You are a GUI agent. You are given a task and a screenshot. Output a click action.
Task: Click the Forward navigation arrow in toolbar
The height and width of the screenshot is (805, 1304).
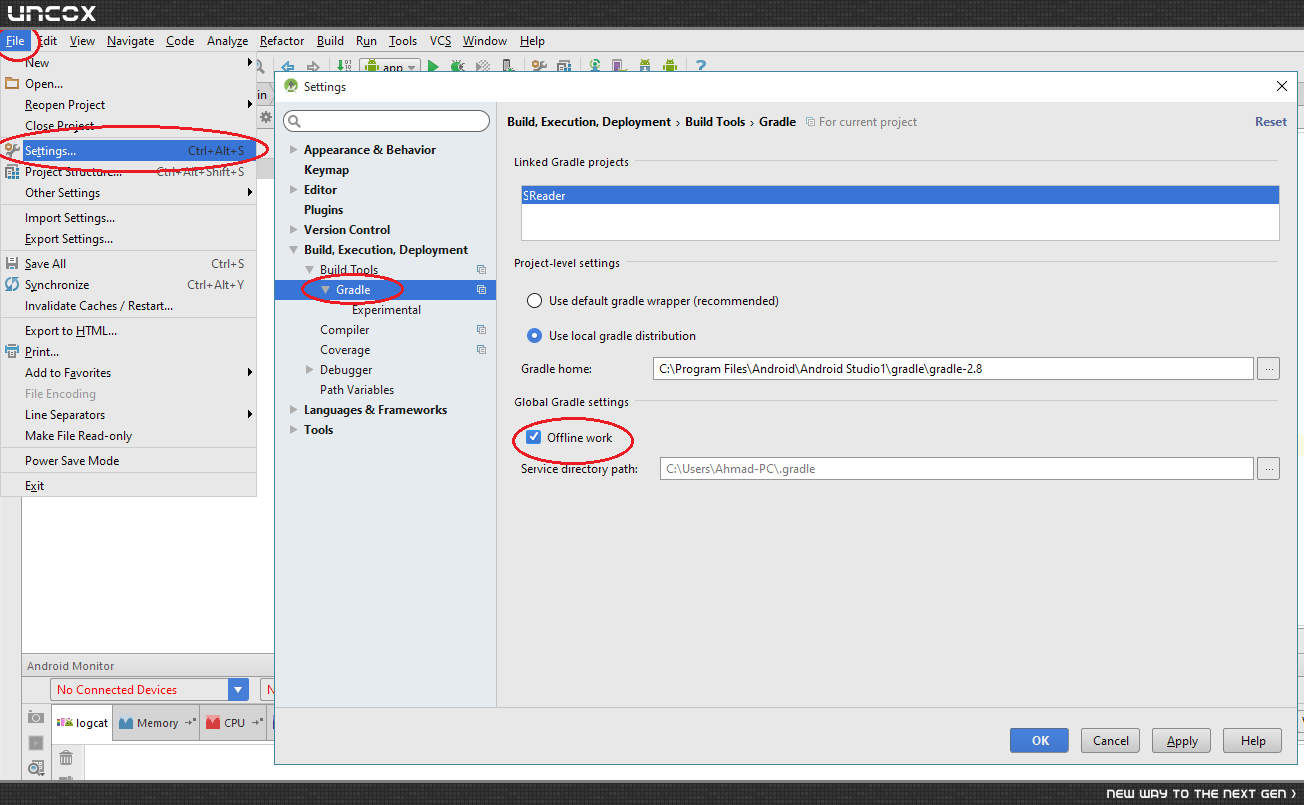pyautogui.click(x=313, y=66)
